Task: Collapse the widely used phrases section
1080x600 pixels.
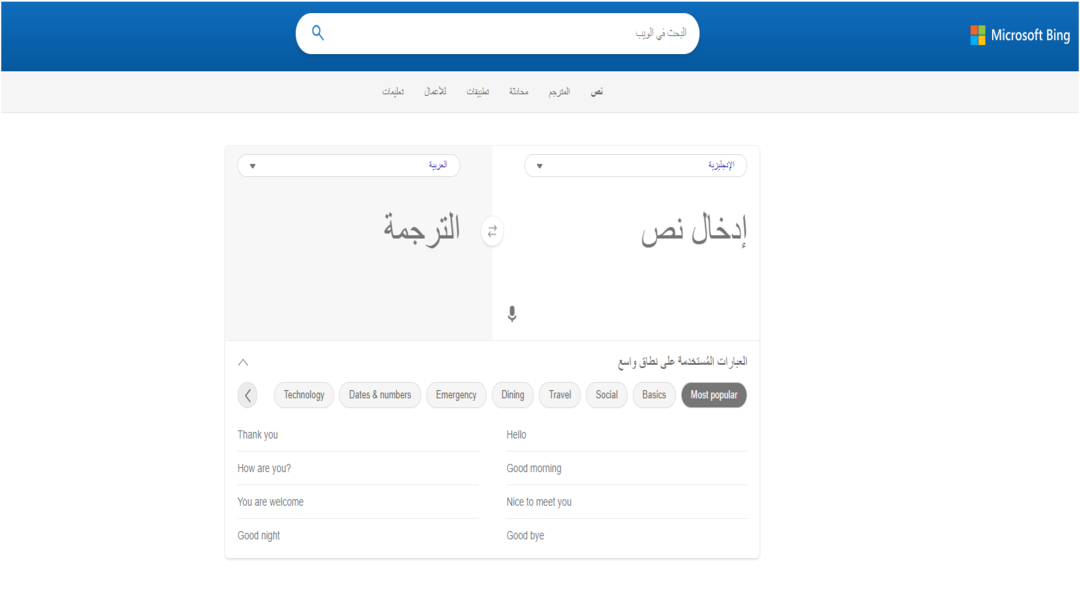Action: [243, 362]
